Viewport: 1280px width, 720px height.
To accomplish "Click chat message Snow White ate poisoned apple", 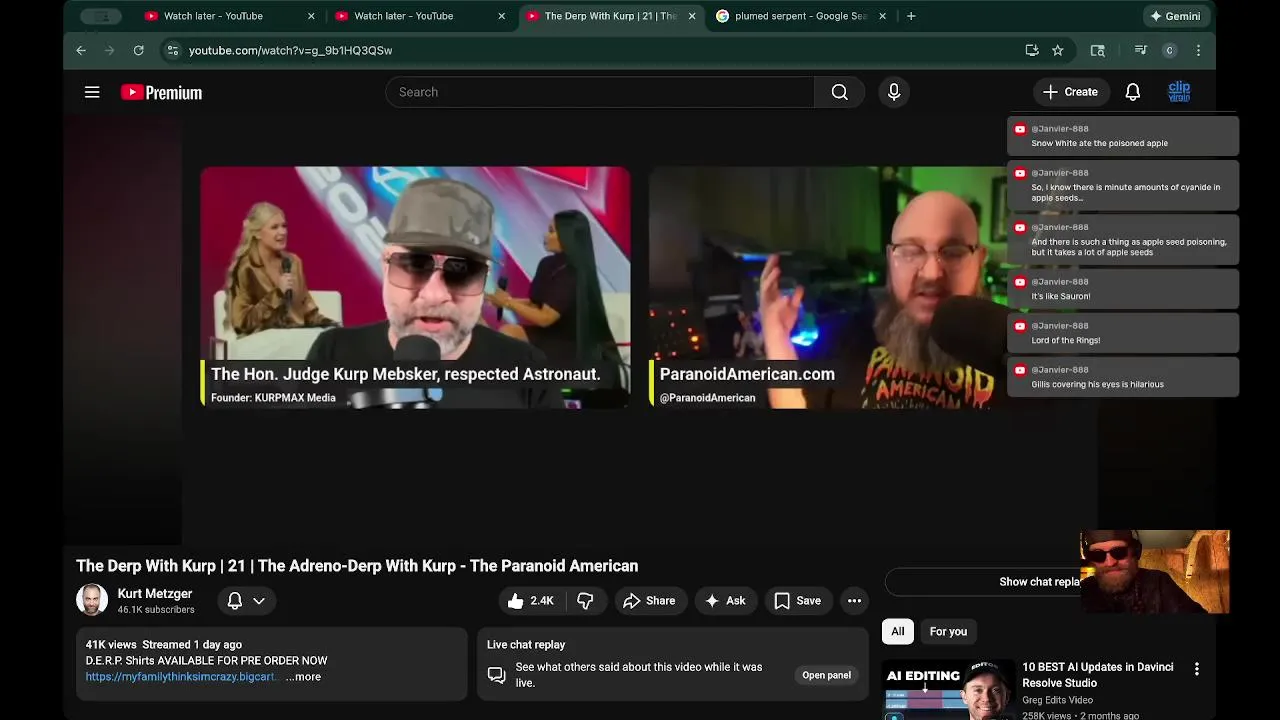I will point(1123,136).
